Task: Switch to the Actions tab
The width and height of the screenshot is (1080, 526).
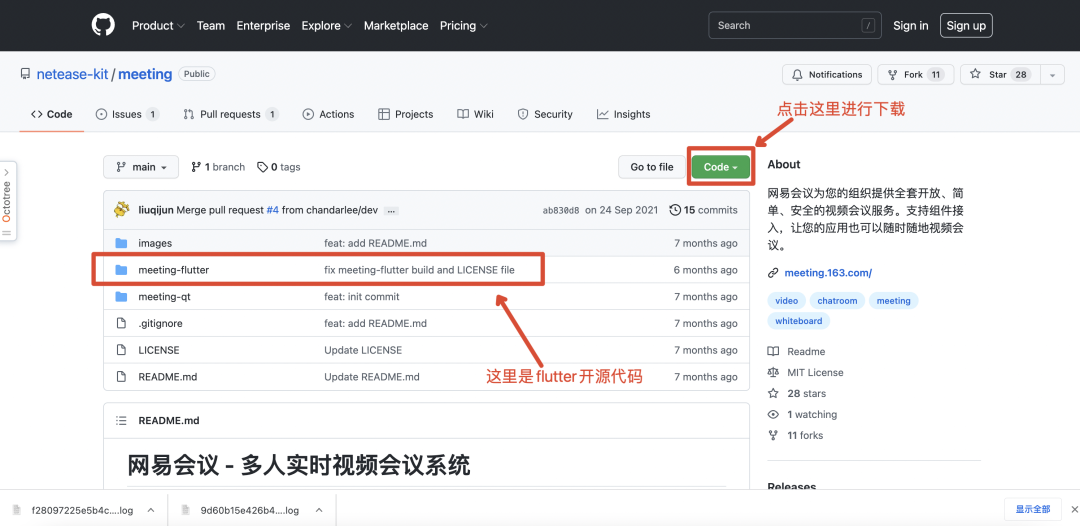Action: tap(329, 114)
